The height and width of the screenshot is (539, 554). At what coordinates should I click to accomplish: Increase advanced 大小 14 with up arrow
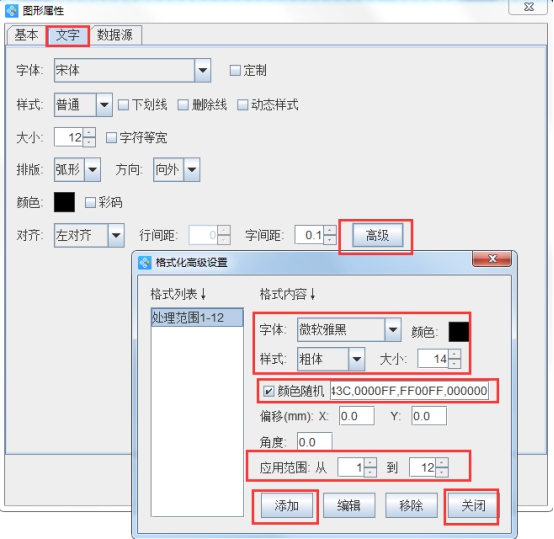454,354
